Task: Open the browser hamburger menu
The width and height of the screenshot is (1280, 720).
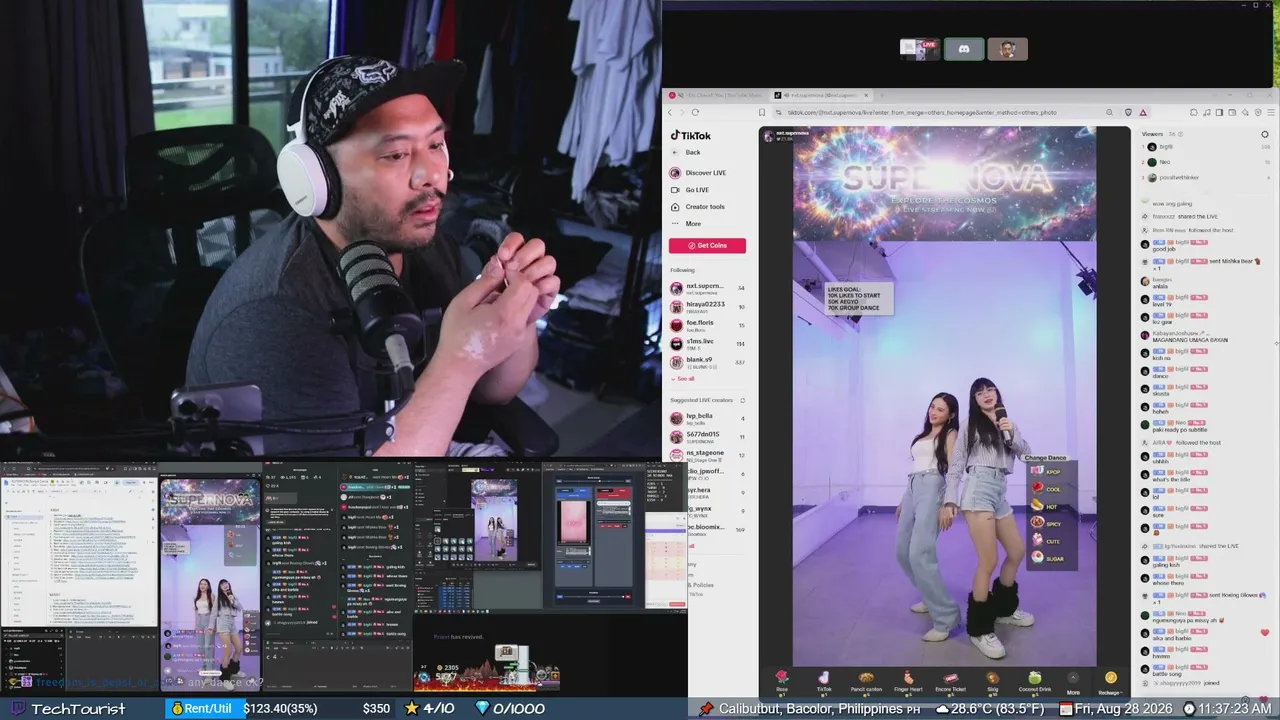Action: pos(1270,112)
